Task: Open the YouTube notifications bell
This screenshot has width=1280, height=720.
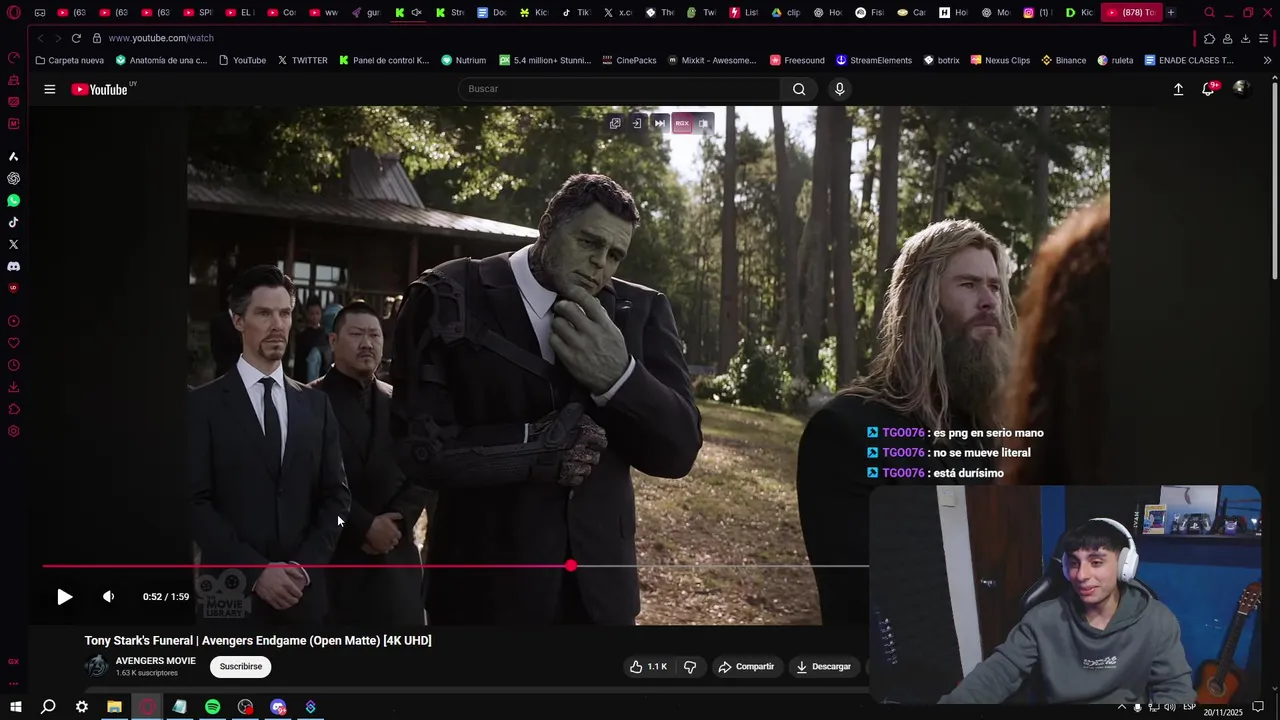Action: coord(1208,89)
